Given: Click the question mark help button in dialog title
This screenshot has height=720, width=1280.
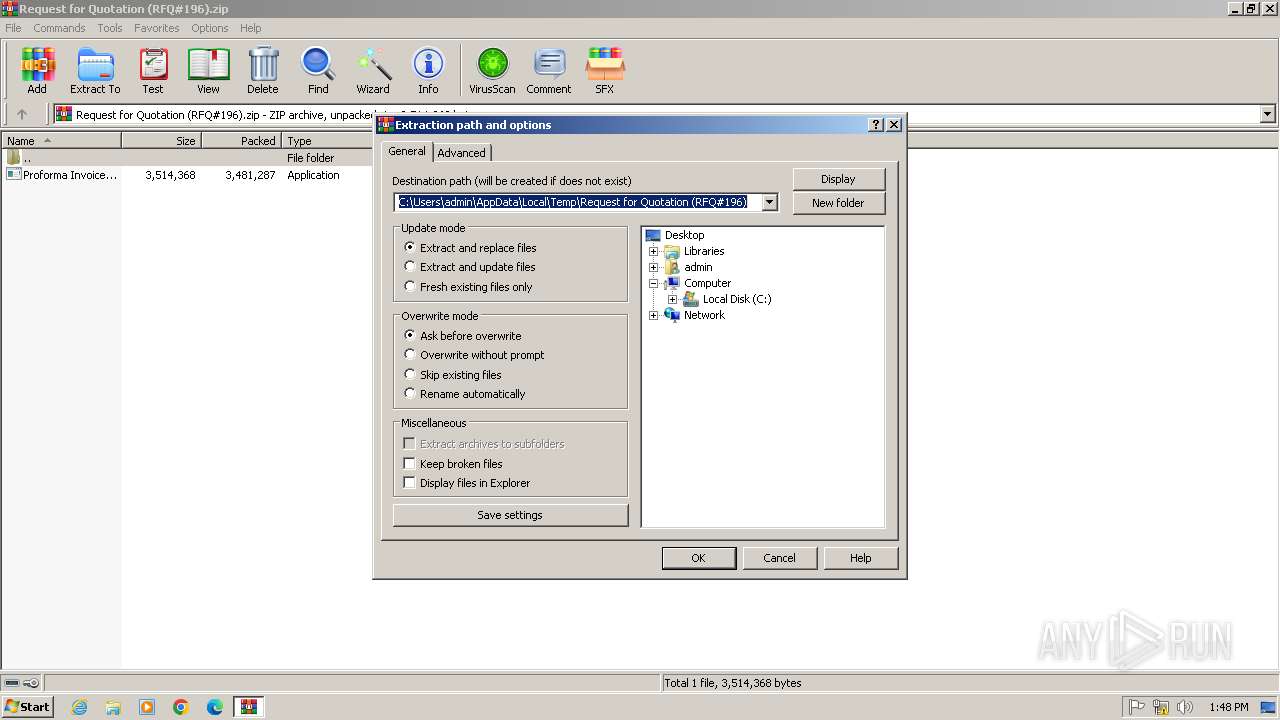Looking at the screenshot, I should point(877,125).
